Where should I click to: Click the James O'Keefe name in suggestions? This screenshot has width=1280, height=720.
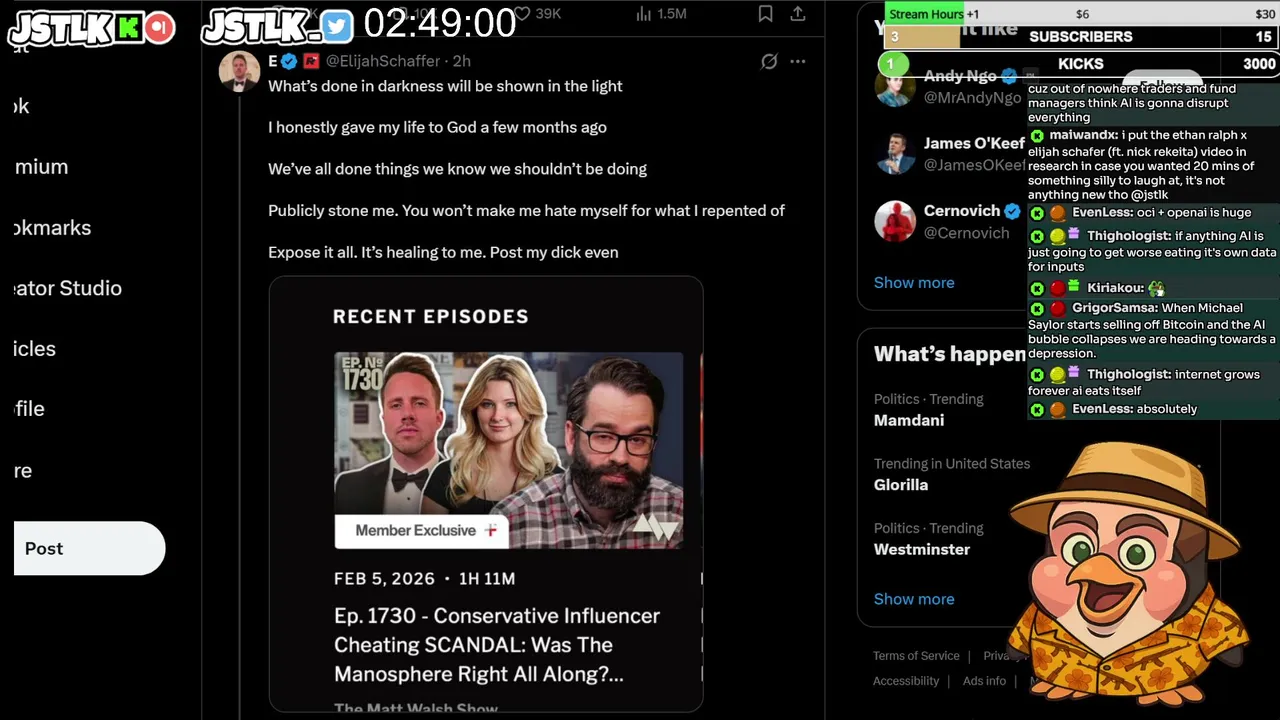pyautogui.click(x=974, y=143)
